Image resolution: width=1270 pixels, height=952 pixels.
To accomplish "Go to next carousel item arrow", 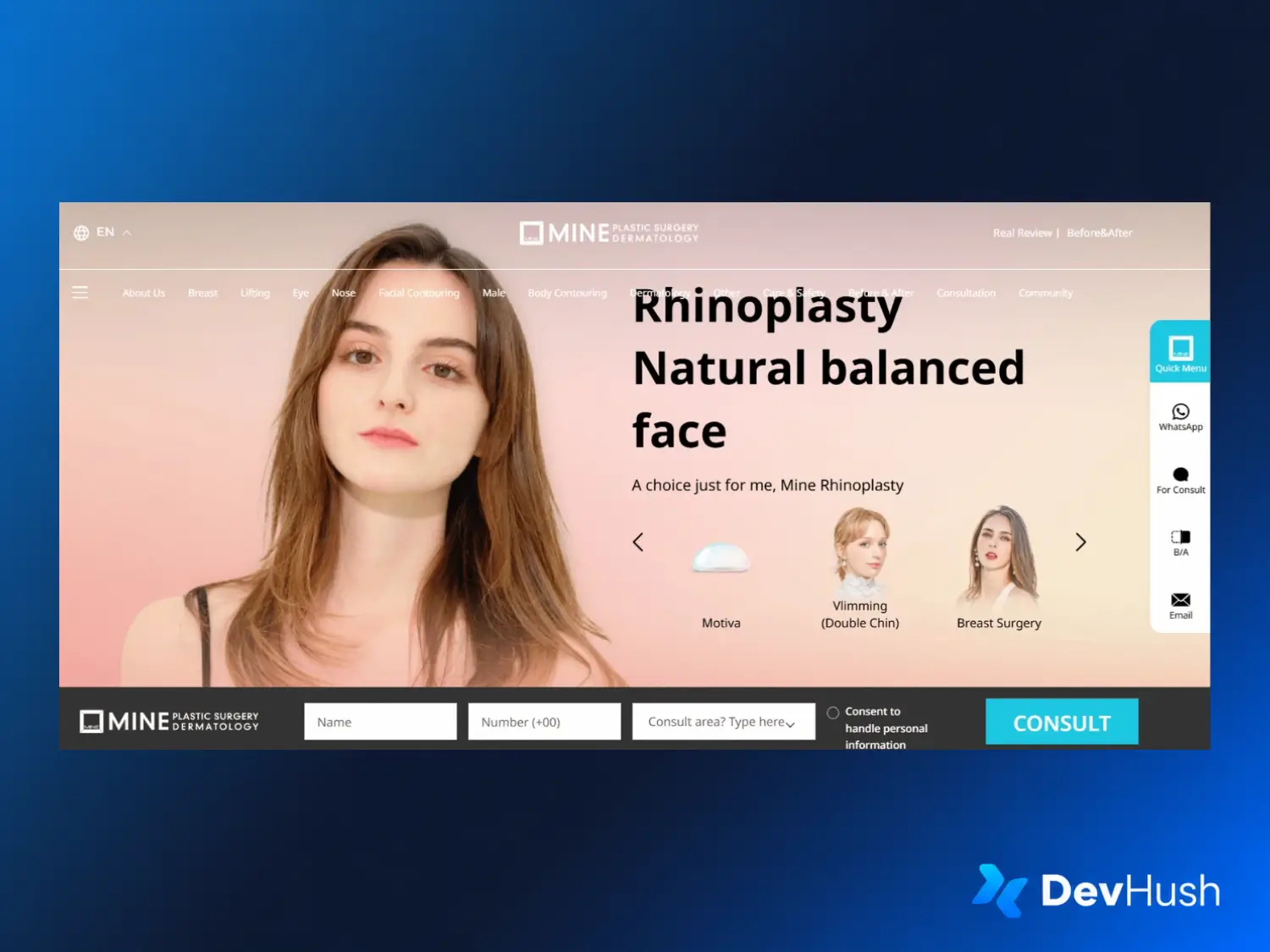I will pos(1080,542).
